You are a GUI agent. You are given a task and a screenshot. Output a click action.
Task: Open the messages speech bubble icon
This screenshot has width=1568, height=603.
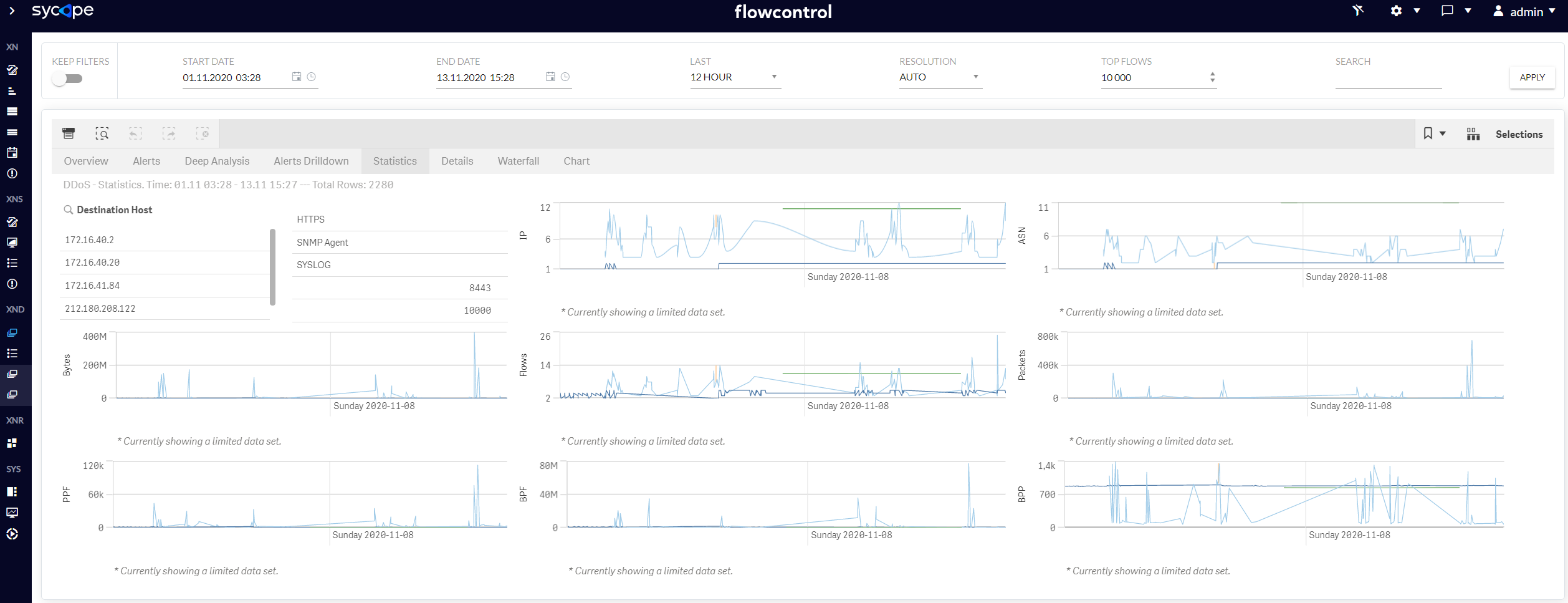click(1447, 11)
